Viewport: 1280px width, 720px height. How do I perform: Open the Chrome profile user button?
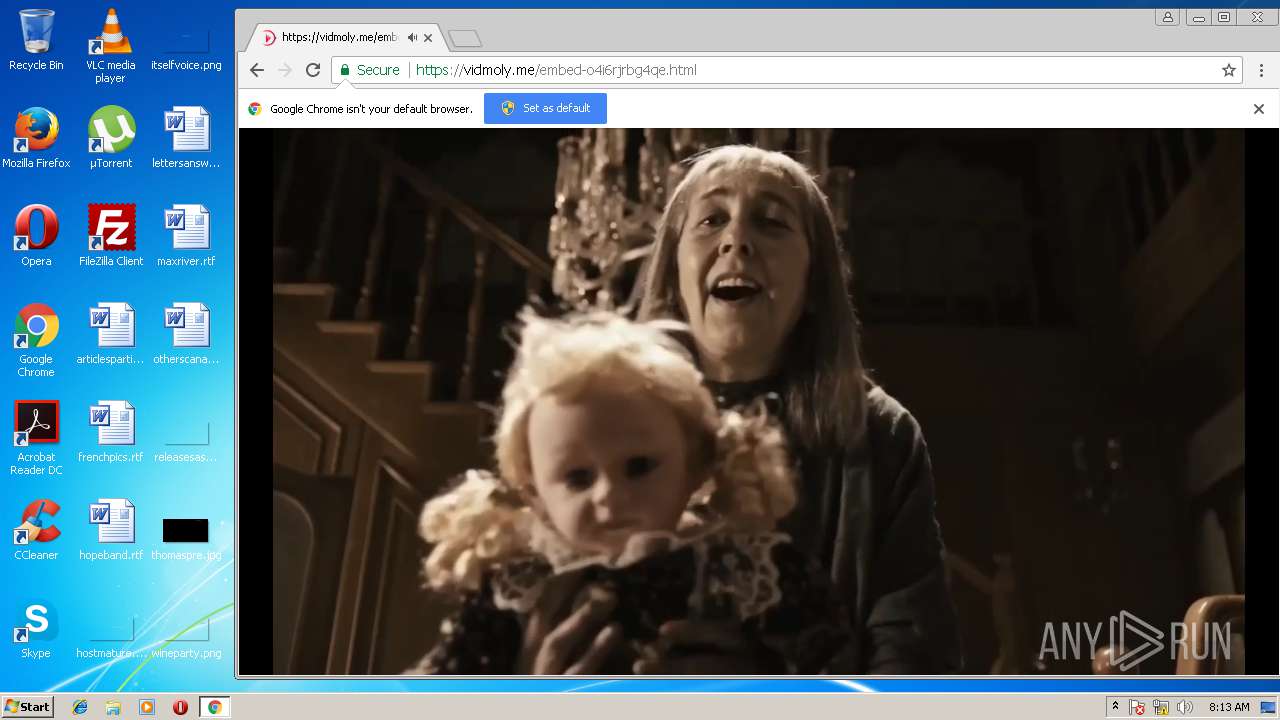(1167, 17)
